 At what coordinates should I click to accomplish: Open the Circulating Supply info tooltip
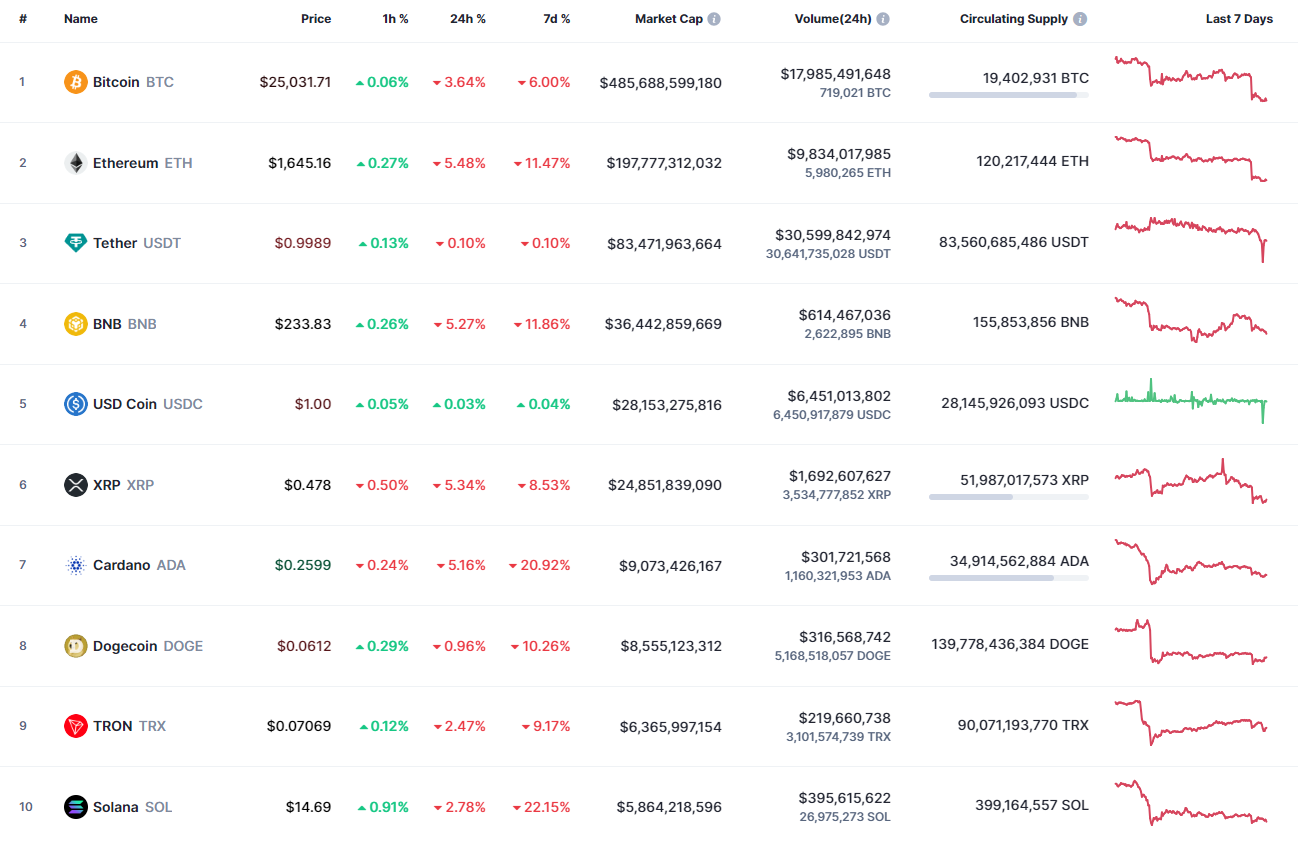click(1078, 18)
